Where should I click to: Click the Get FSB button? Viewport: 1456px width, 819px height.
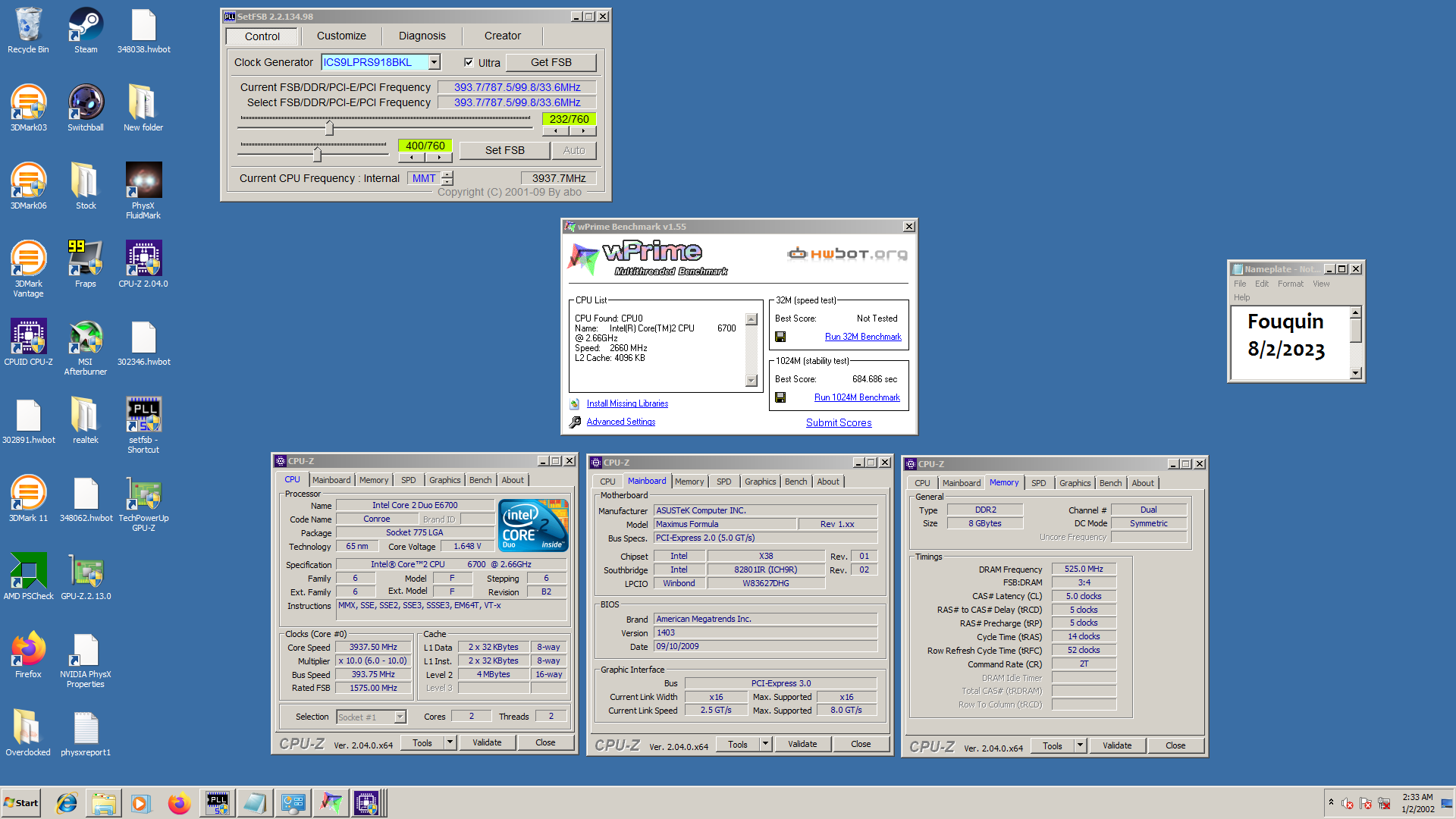(x=551, y=62)
